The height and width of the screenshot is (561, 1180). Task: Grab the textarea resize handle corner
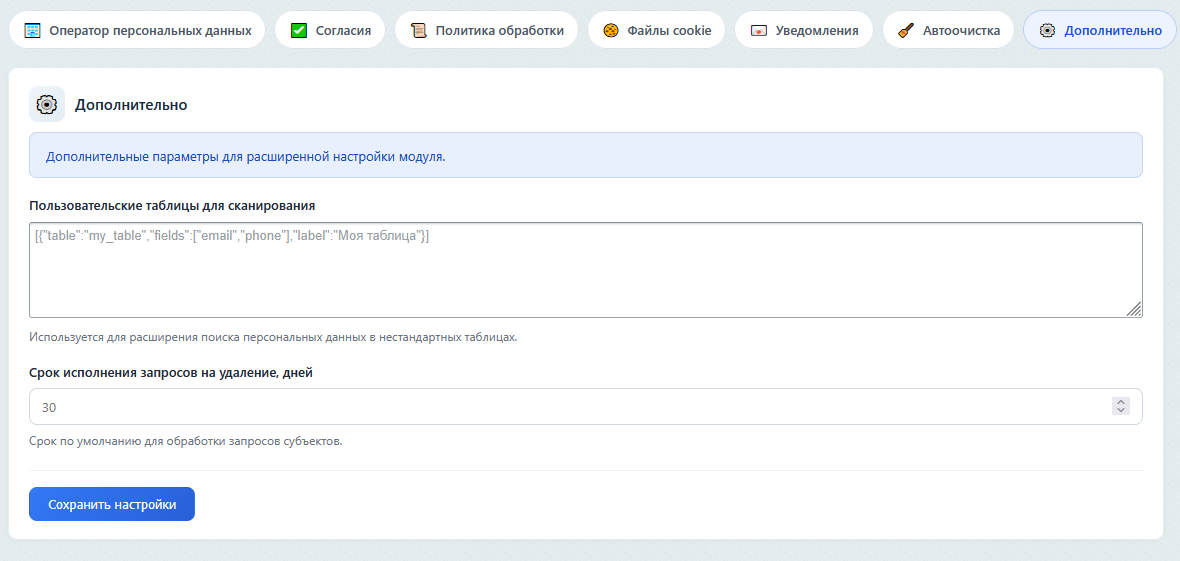[1135, 310]
